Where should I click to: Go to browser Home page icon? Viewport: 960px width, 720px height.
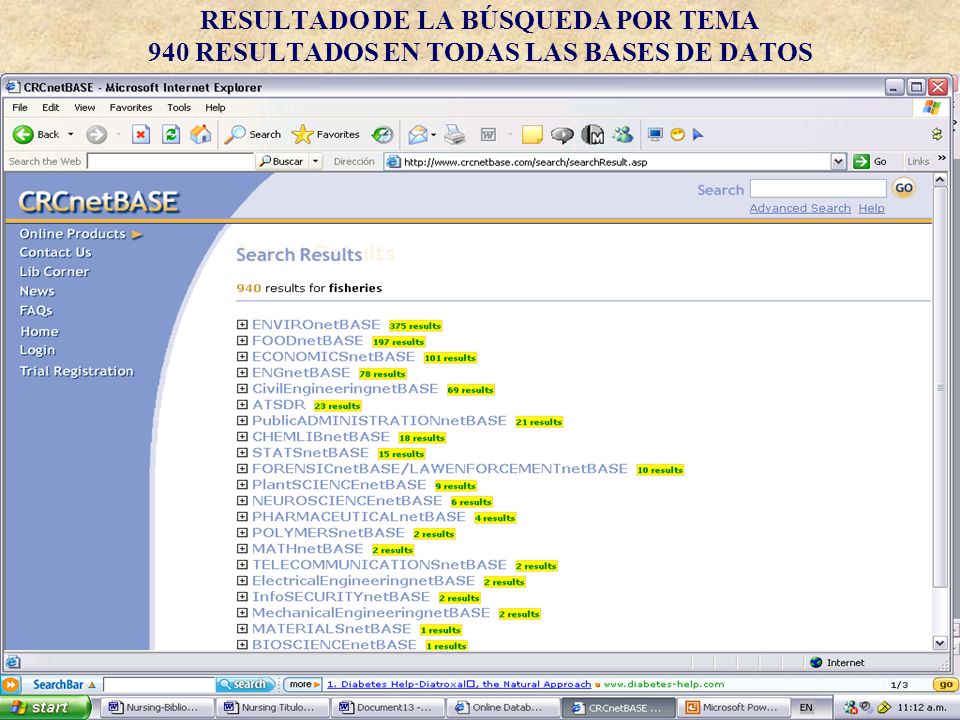click(200, 134)
